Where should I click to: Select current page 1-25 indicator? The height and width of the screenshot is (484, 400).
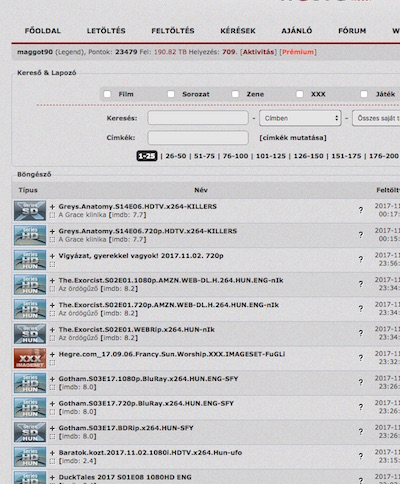[147, 156]
